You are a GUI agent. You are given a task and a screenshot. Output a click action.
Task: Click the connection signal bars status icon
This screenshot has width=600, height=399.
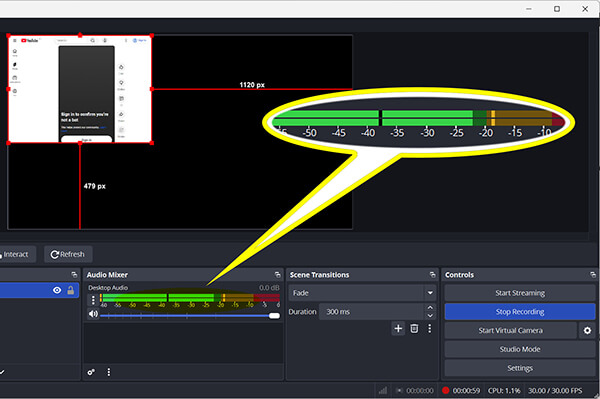coord(383,391)
